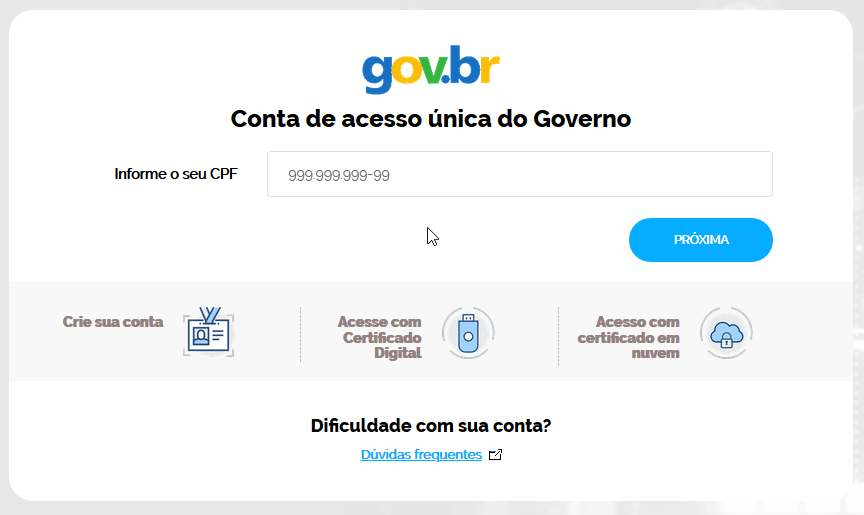Click the Conta de acesso única do Governo heading
Screen dimensions: 864x515
coord(431,118)
